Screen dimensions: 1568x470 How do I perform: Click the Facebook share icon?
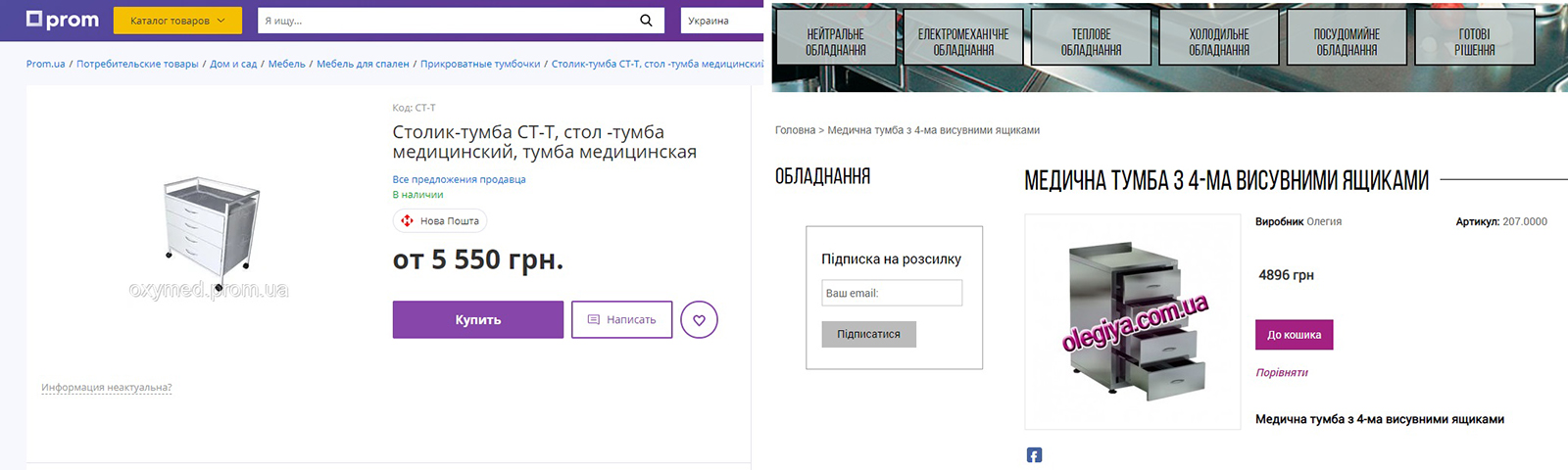(1034, 455)
